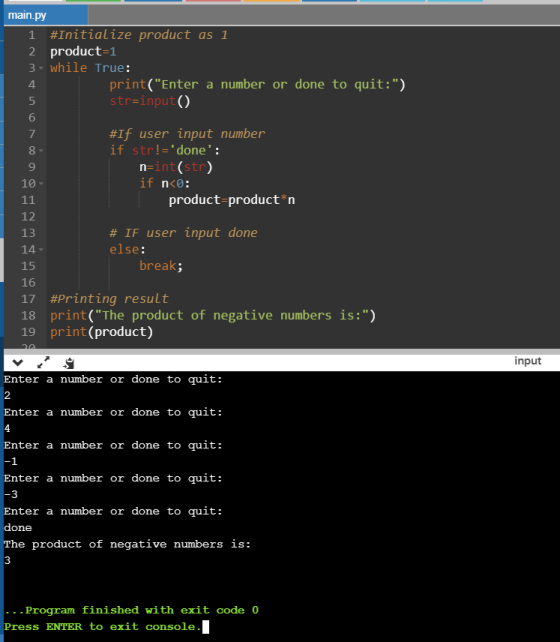560x642 pixels.
Task: Click the 'str=input()' code line
Action: coord(150,101)
